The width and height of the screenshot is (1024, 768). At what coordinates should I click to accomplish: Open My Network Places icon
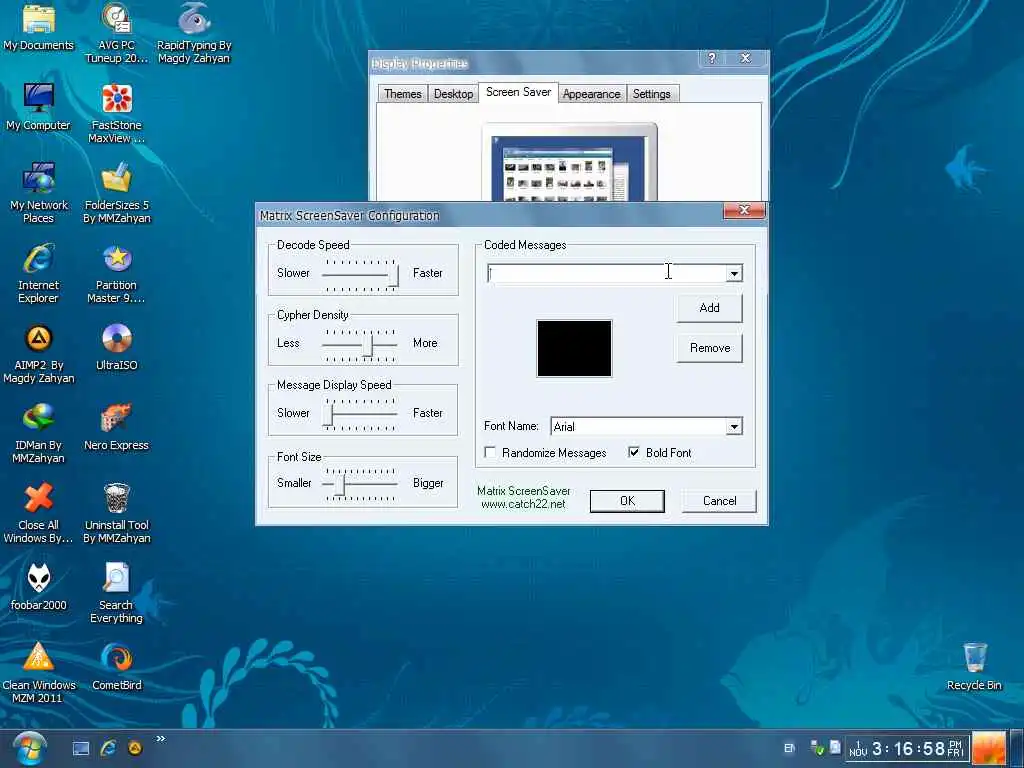(x=39, y=193)
